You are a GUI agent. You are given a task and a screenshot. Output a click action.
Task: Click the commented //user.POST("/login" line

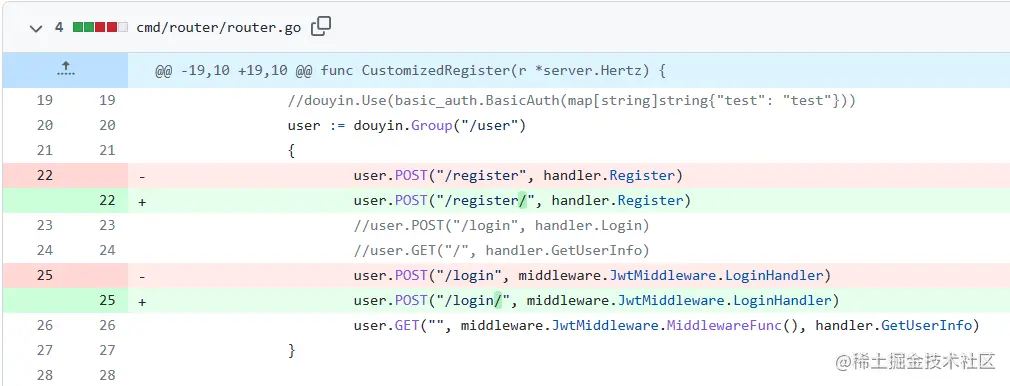501,226
